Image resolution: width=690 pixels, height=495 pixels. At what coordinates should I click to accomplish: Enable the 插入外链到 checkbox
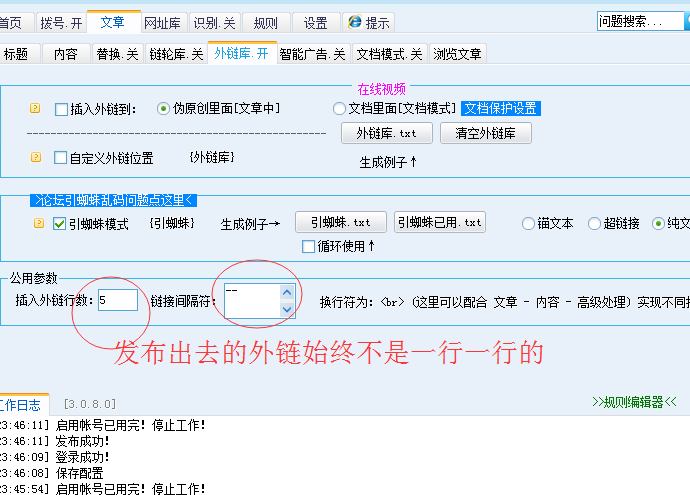(61, 109)
